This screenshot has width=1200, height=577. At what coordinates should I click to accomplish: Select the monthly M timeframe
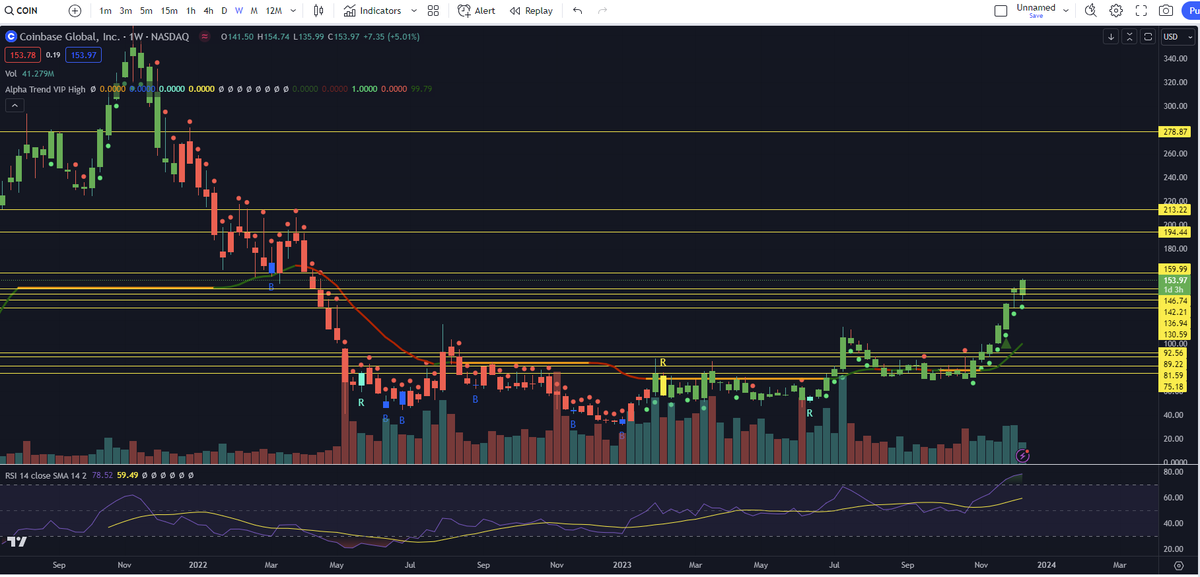tap(254, 10)
